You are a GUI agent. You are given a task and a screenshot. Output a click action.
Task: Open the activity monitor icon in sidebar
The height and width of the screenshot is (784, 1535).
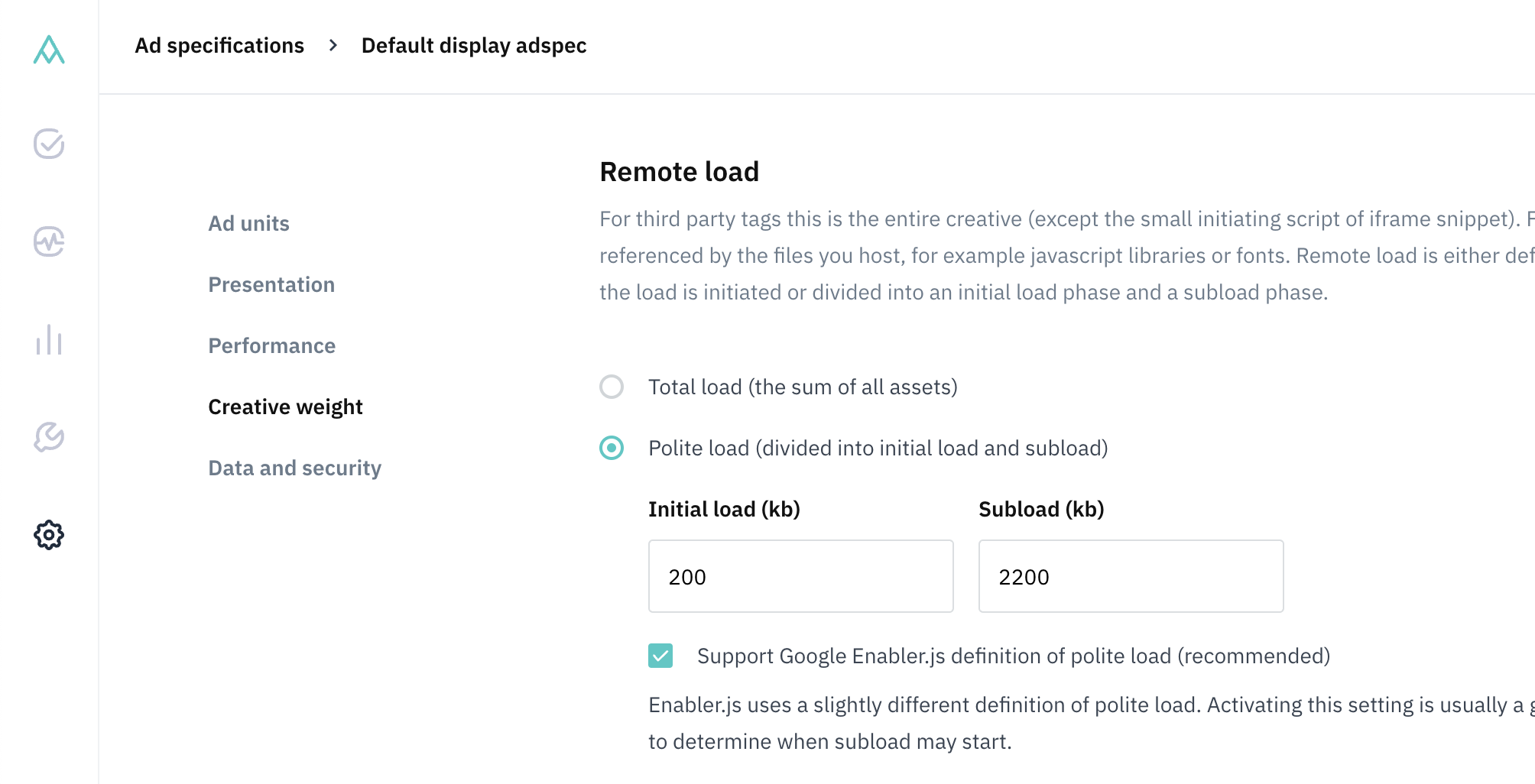(48, 242)
